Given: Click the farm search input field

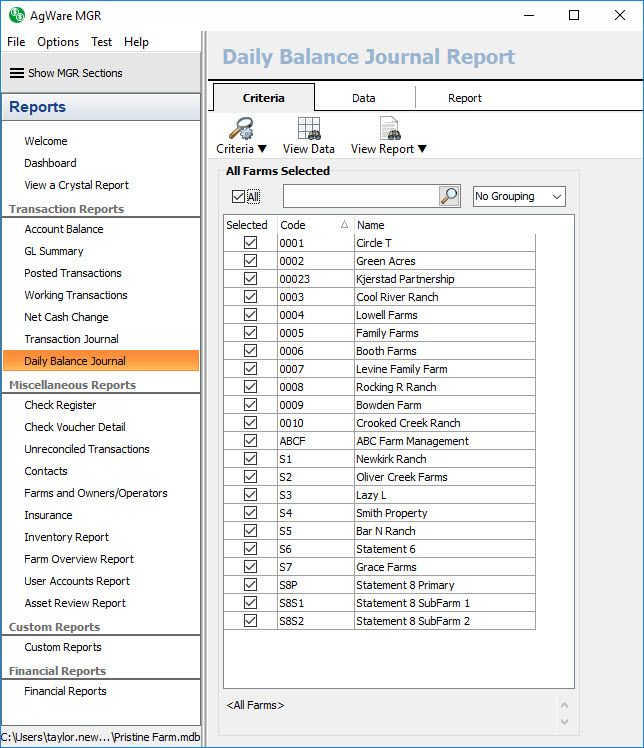Looking at the screenshot, I should pos(360,196).
